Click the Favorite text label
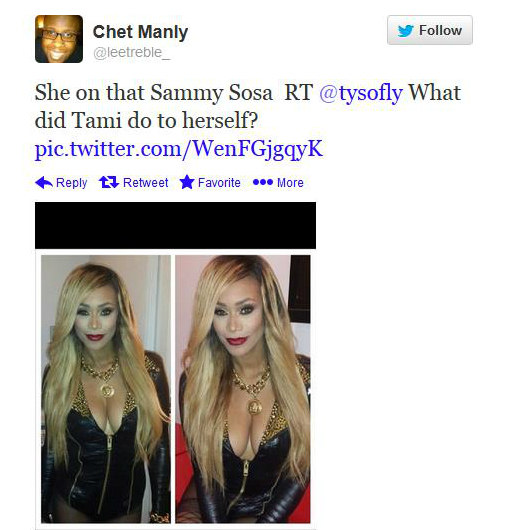The height and width of the screenshot is (530, 510). pos(219,183)
